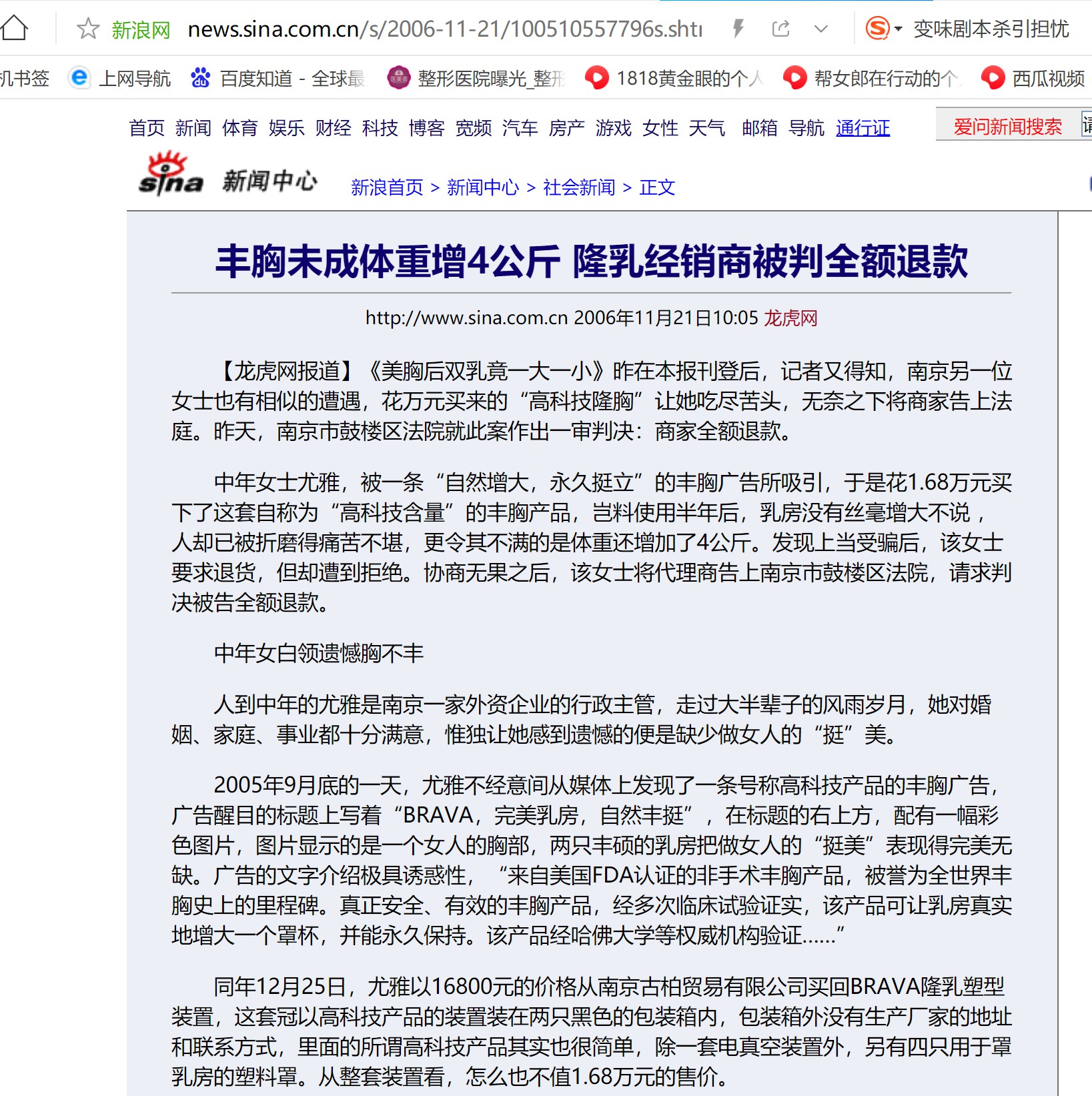Click 新闻中心 breadcrumb link
The height and width of the screenshot is (1096, 1092).
click(x=483, y=187)
